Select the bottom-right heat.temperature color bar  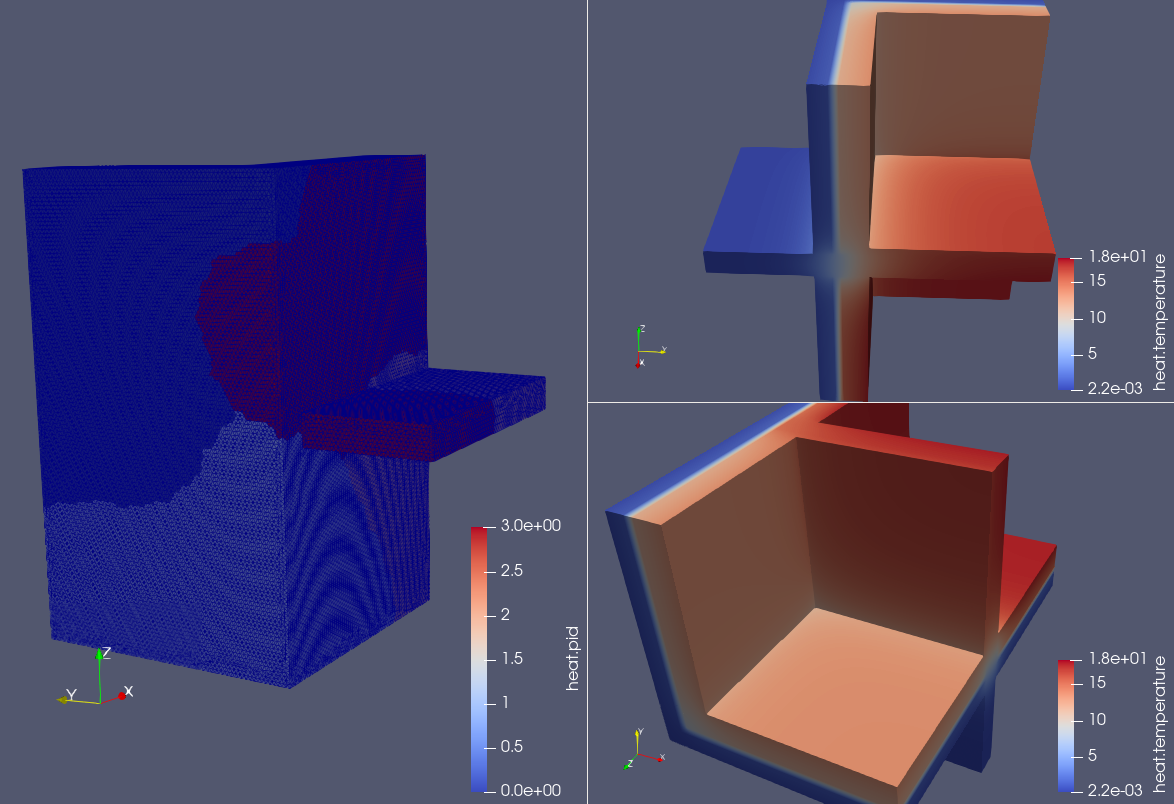tap(1064, 724)
